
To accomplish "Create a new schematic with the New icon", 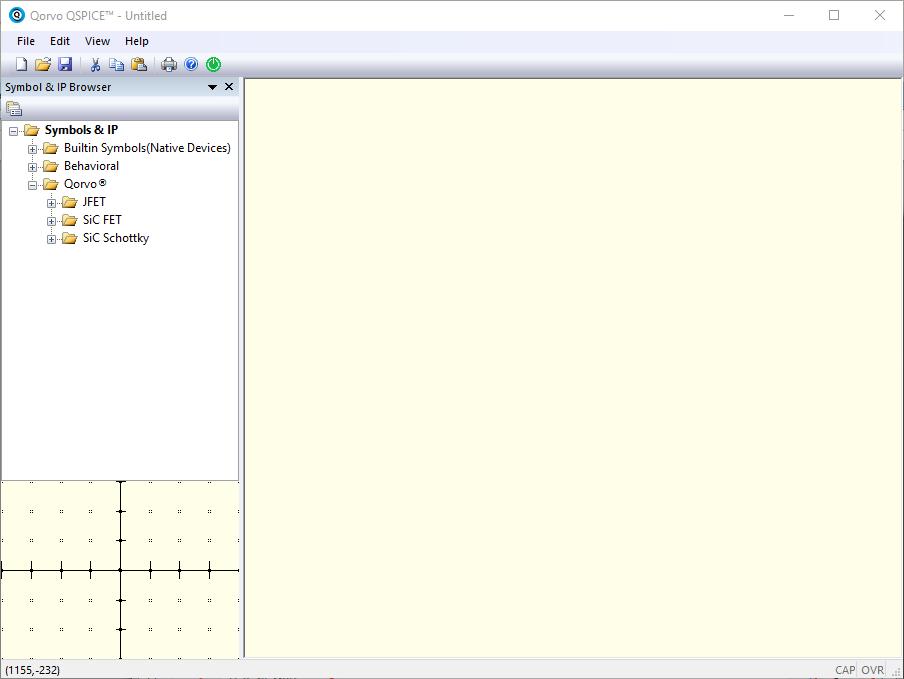I will (x=21, y=65).
